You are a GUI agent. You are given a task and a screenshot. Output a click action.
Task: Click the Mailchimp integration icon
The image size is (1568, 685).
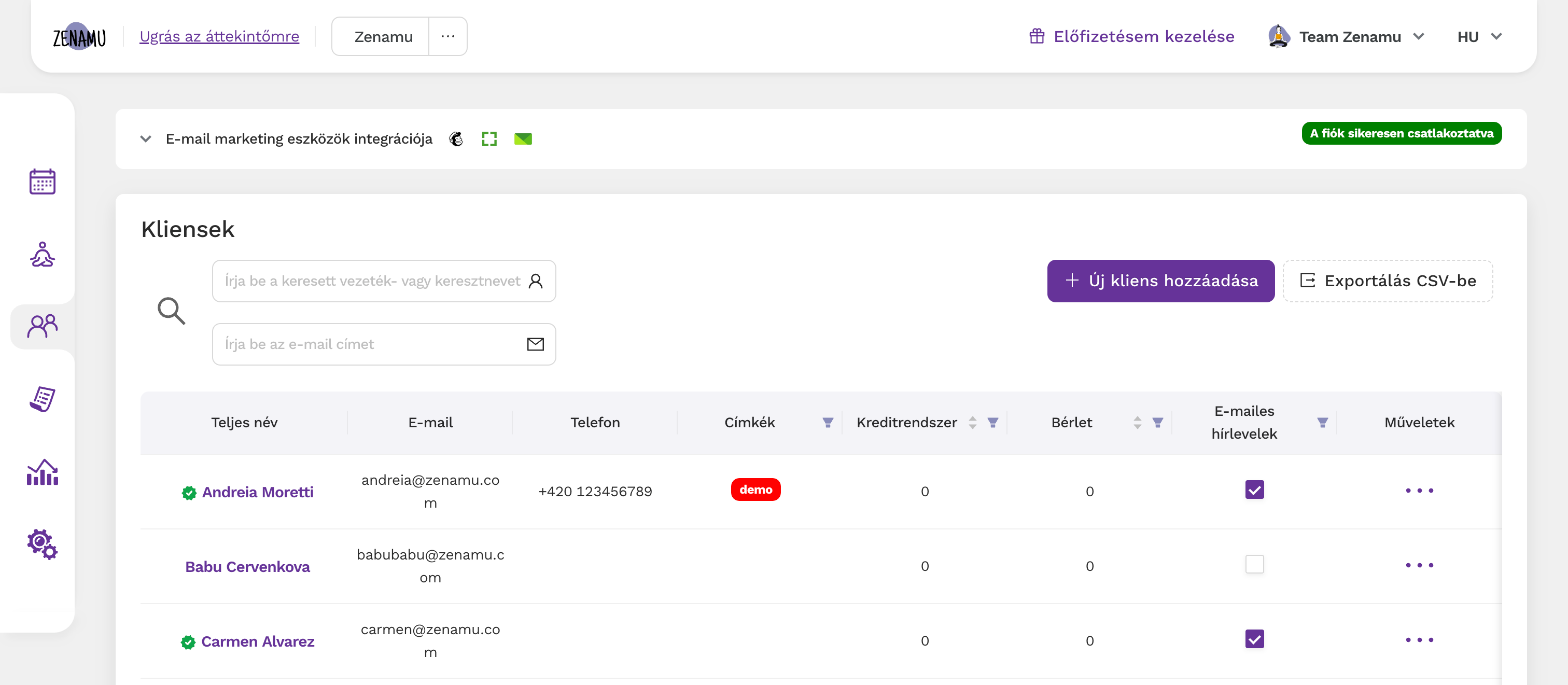point(456,139)
